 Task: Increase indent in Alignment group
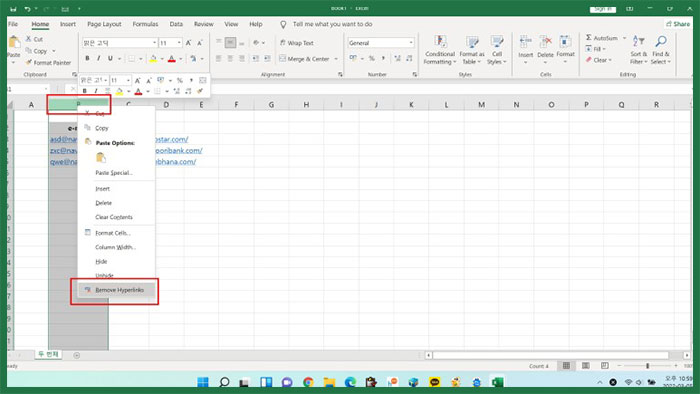pos(267,58)
